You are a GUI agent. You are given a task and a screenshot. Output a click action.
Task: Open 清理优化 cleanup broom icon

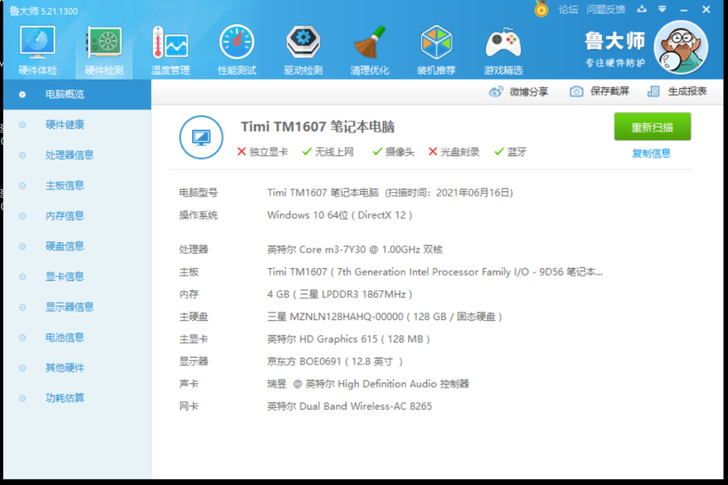pos(370,51)
